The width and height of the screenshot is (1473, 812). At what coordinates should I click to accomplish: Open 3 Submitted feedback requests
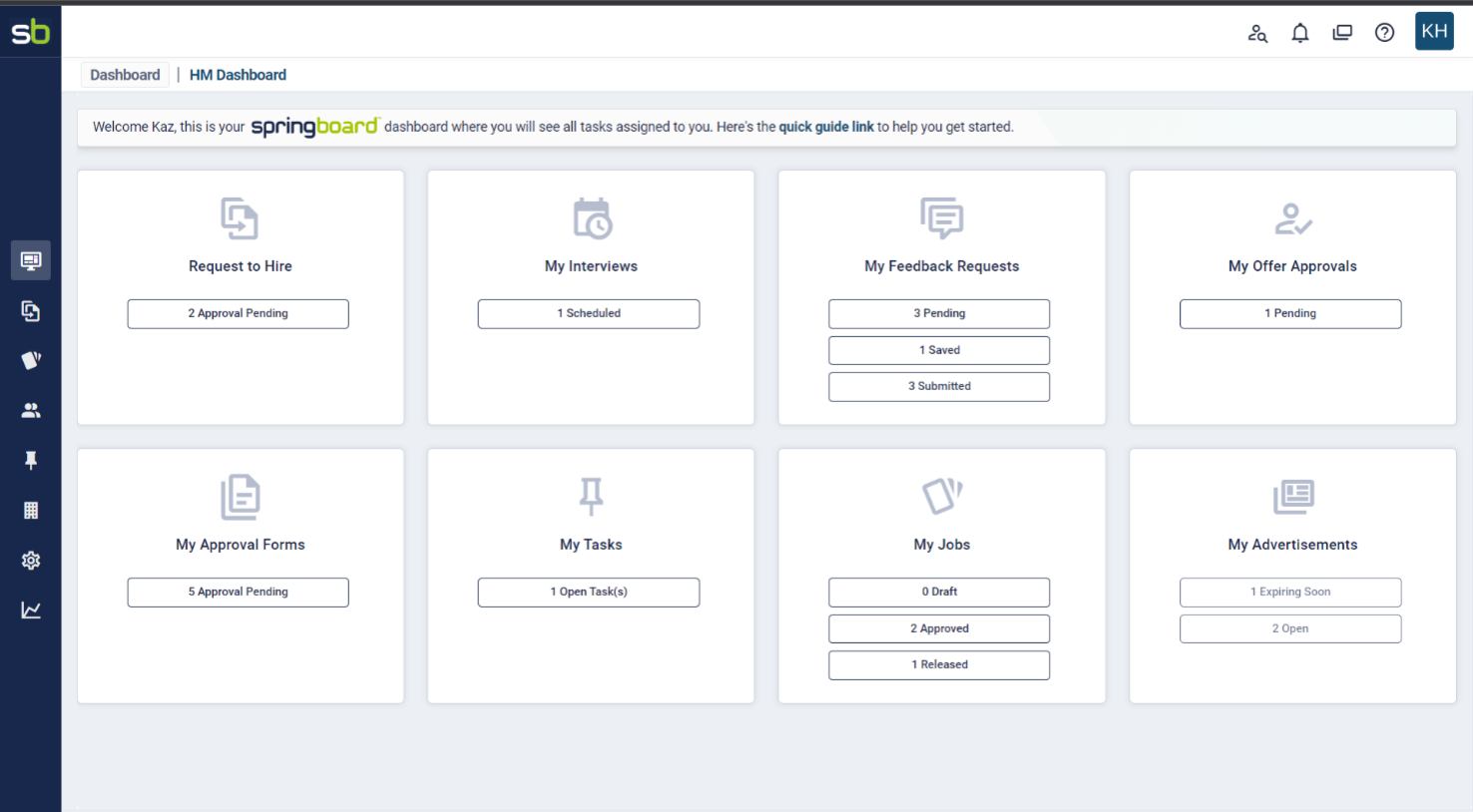tap(939, 386)
